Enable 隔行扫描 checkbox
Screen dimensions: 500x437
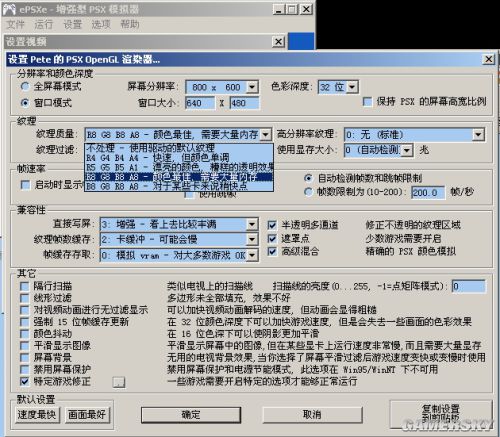point(24,286)
